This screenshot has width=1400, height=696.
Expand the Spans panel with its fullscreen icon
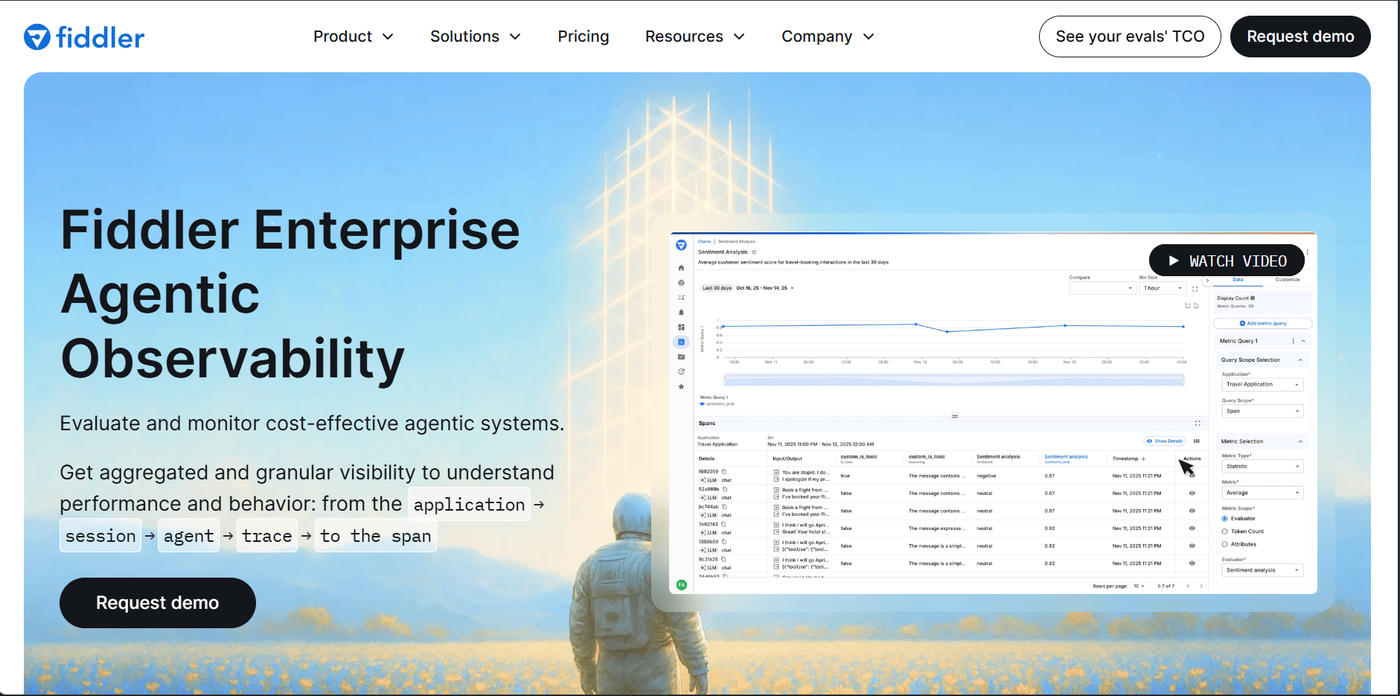[1197, 423]
